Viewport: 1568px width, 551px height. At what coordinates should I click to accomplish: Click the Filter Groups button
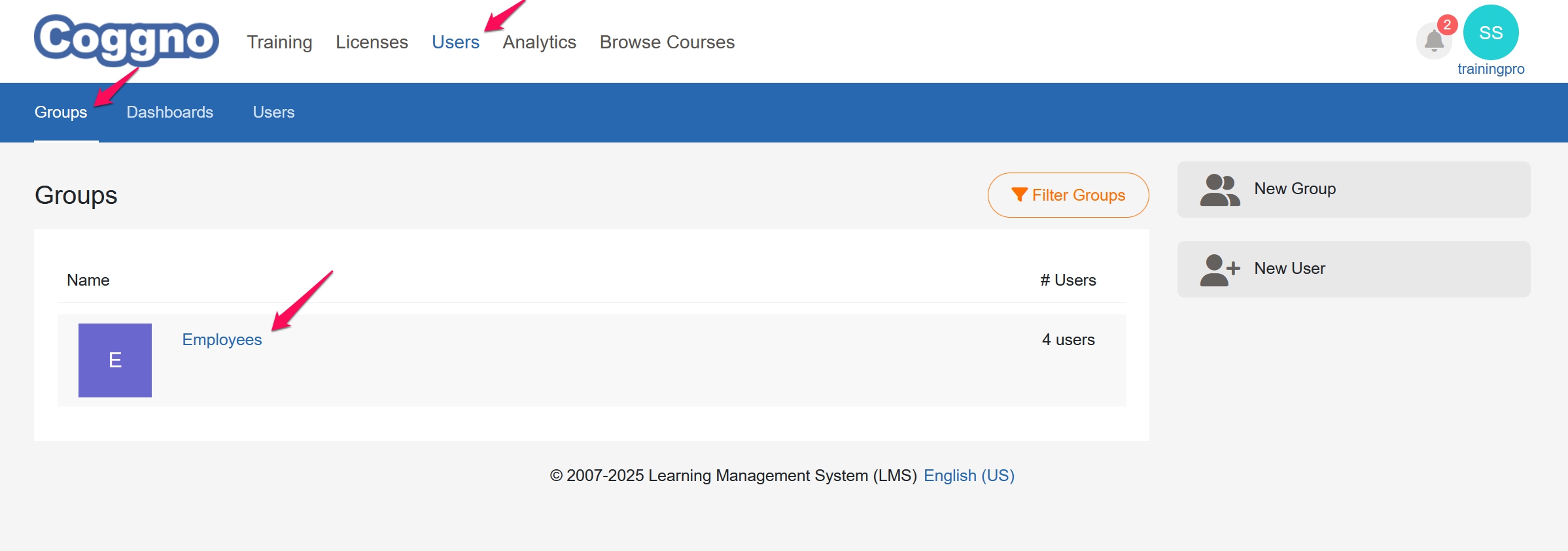coord(1068,195)
